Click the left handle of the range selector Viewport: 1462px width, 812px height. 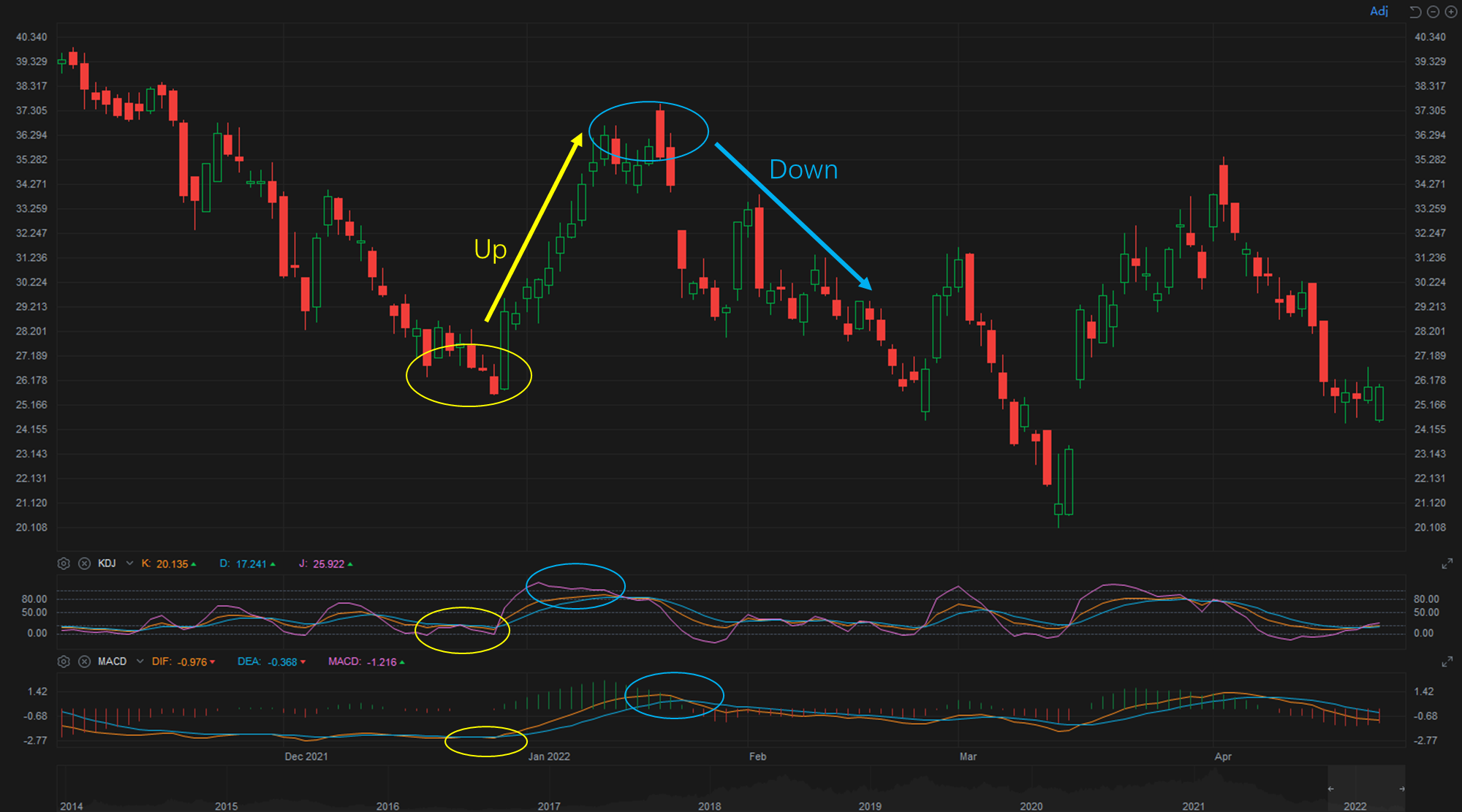(x=1330, y=789)
